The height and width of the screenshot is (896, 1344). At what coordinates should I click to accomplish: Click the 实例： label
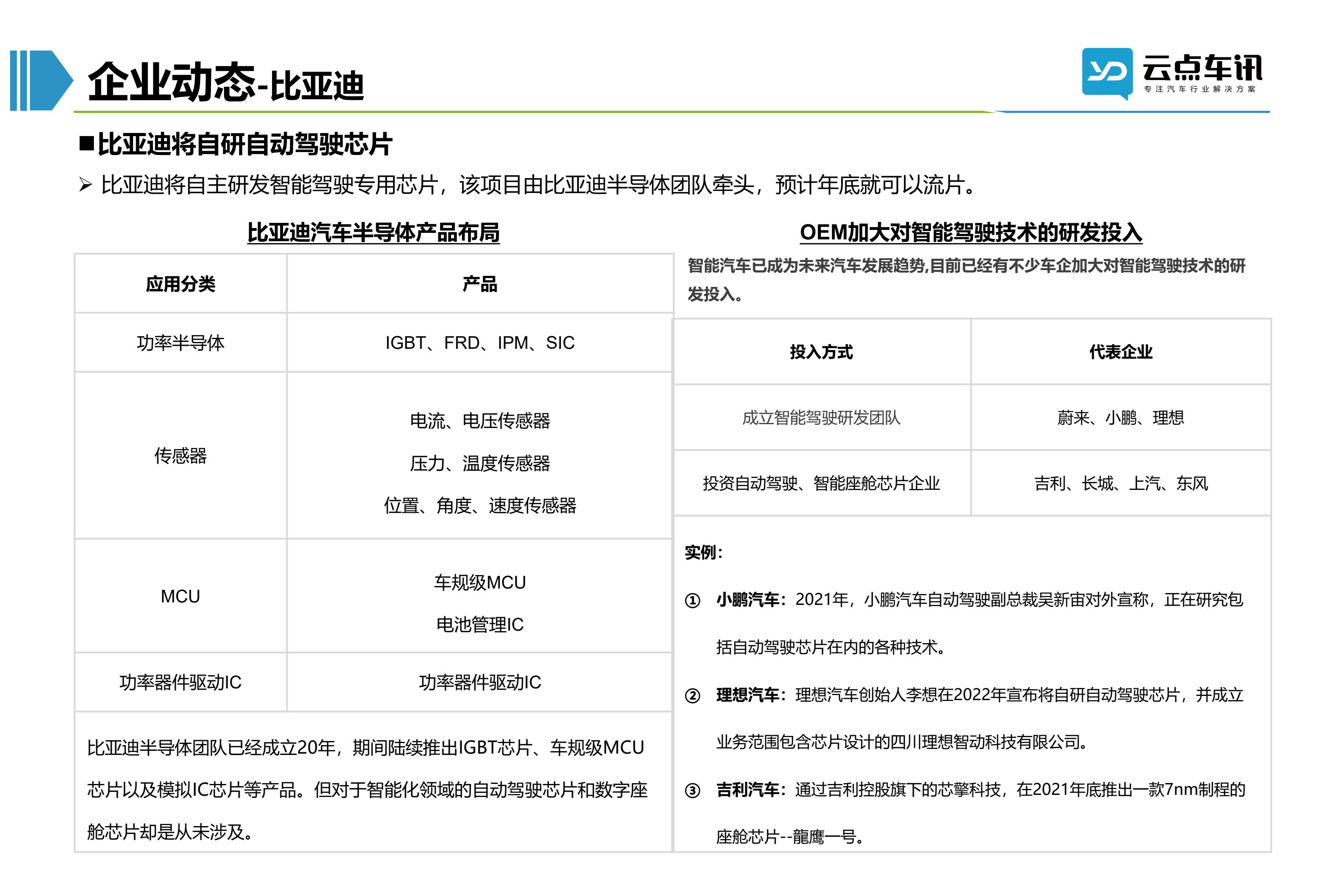pyautogui.click(x=703, y=552)
